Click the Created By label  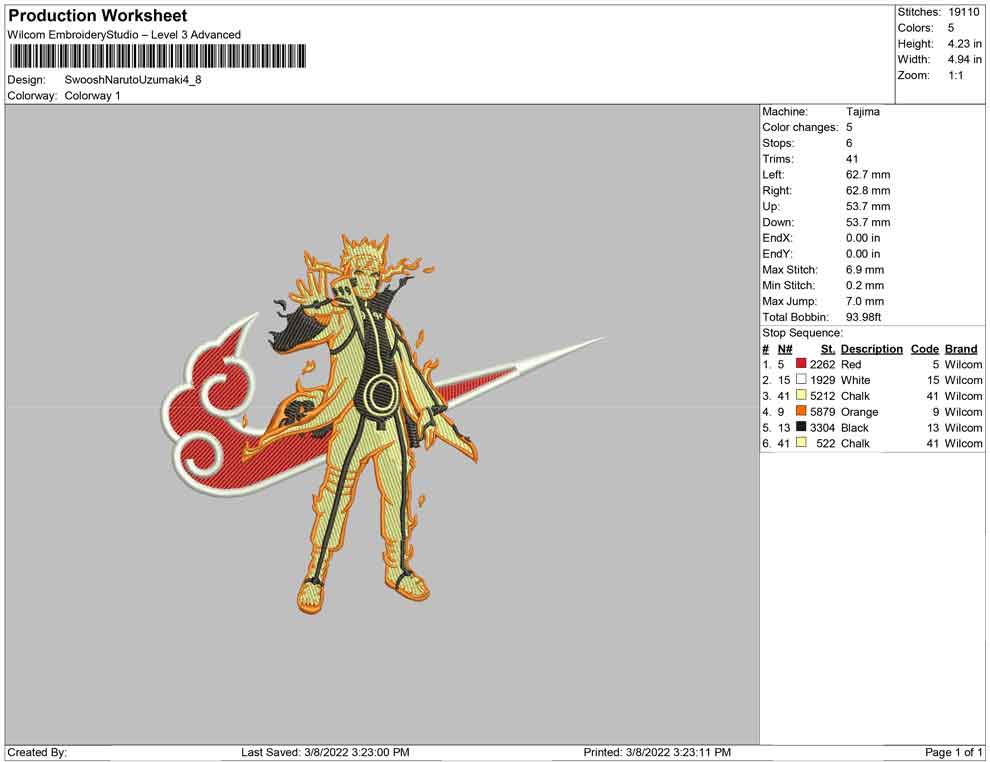coord(37,752)
